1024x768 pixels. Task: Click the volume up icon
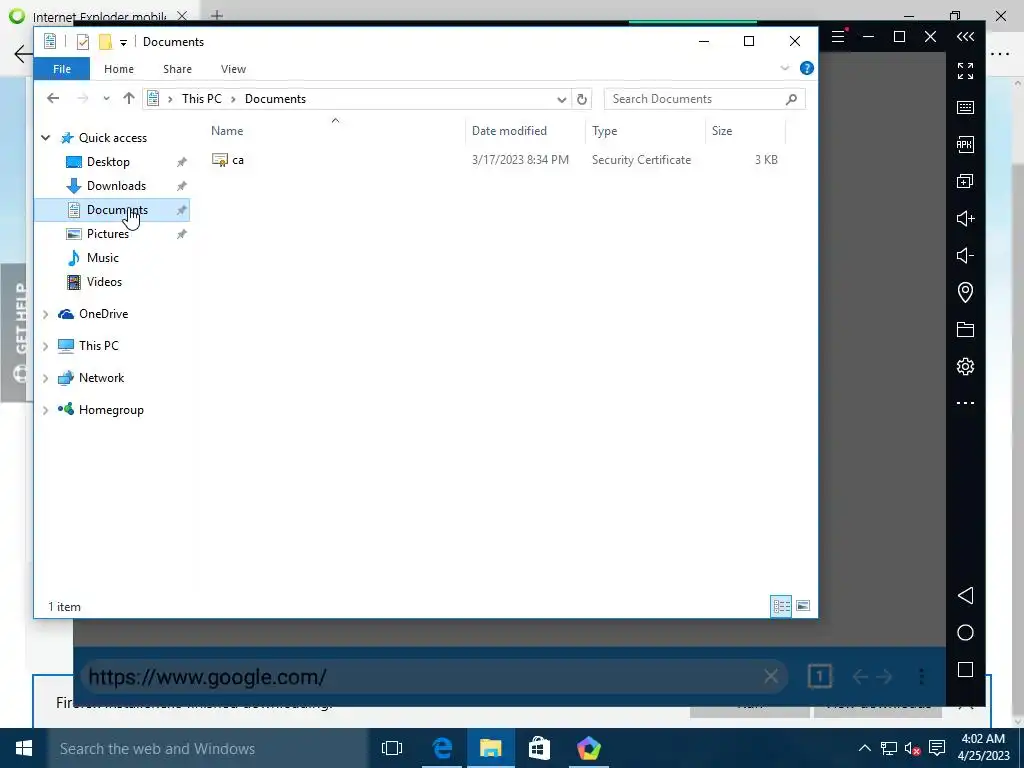[965, 218]
